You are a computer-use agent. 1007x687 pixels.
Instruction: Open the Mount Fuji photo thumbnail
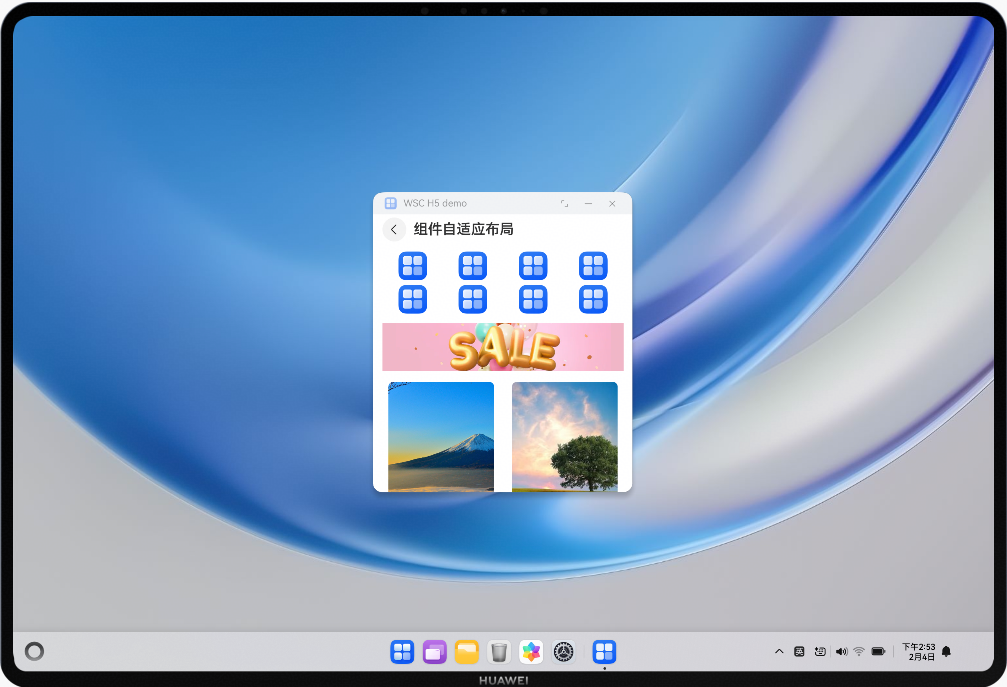441,436
